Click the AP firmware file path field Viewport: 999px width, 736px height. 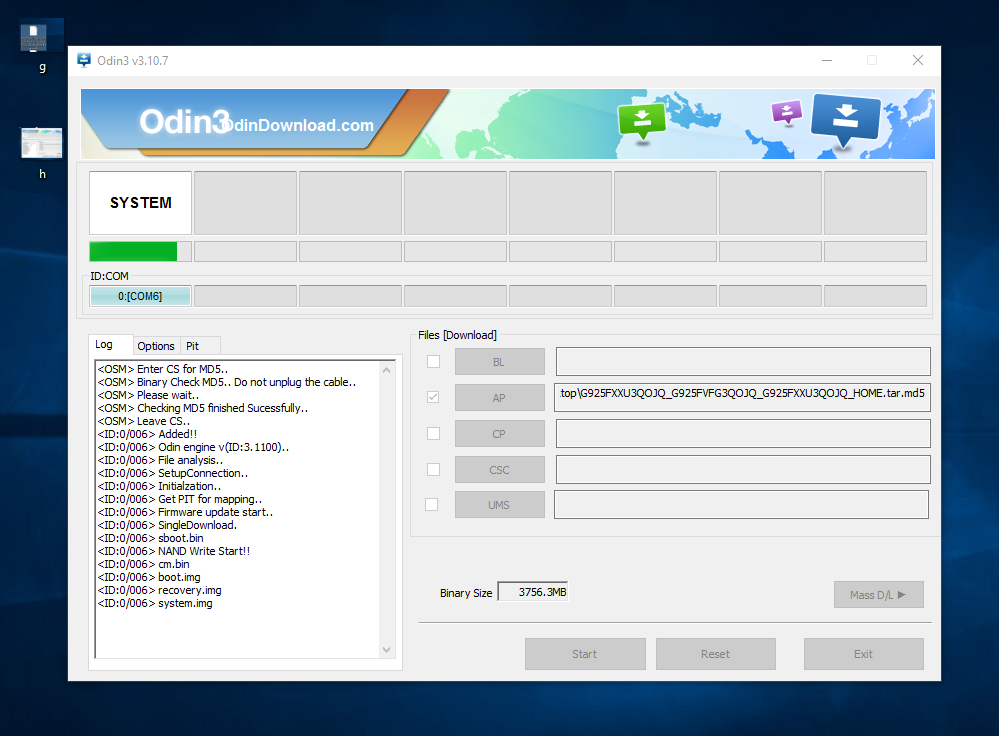[x=742, y=398]
